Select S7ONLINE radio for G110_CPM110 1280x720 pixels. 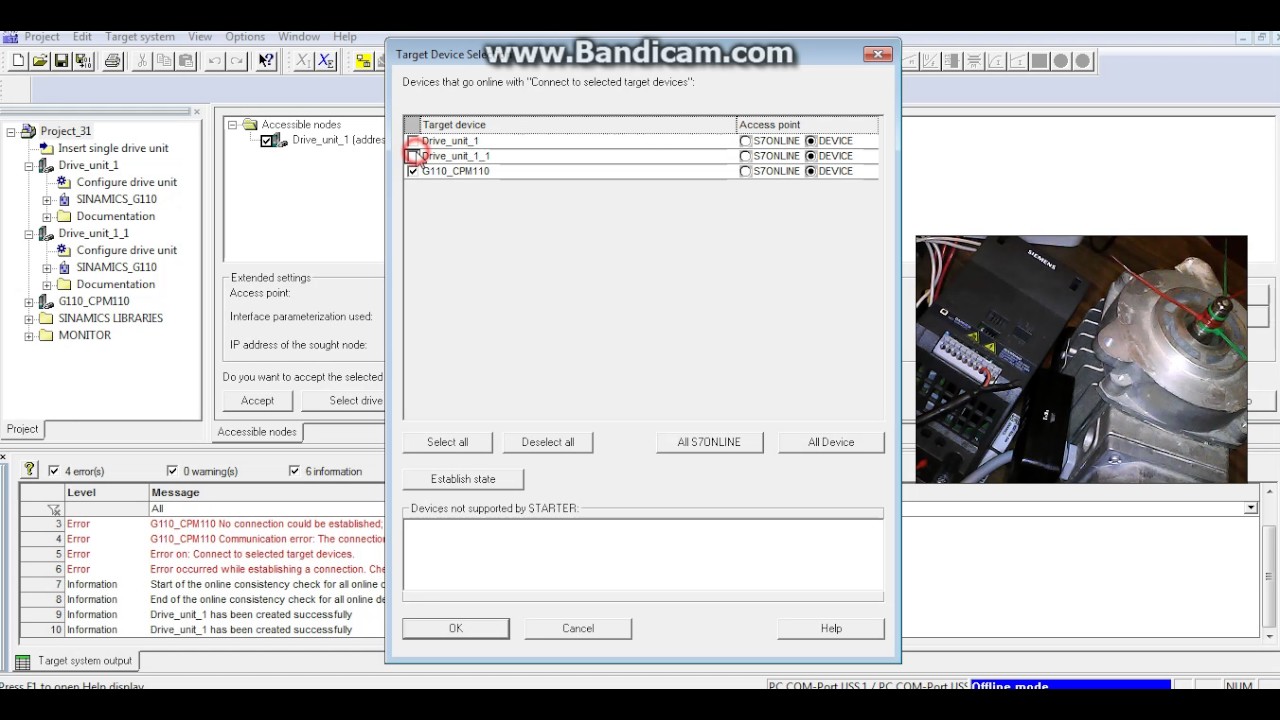[745, 171]
